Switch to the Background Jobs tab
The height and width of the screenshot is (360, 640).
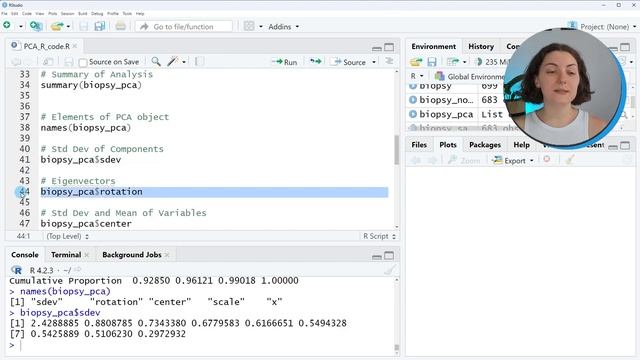pyautogui.click(x=132, y=255)
